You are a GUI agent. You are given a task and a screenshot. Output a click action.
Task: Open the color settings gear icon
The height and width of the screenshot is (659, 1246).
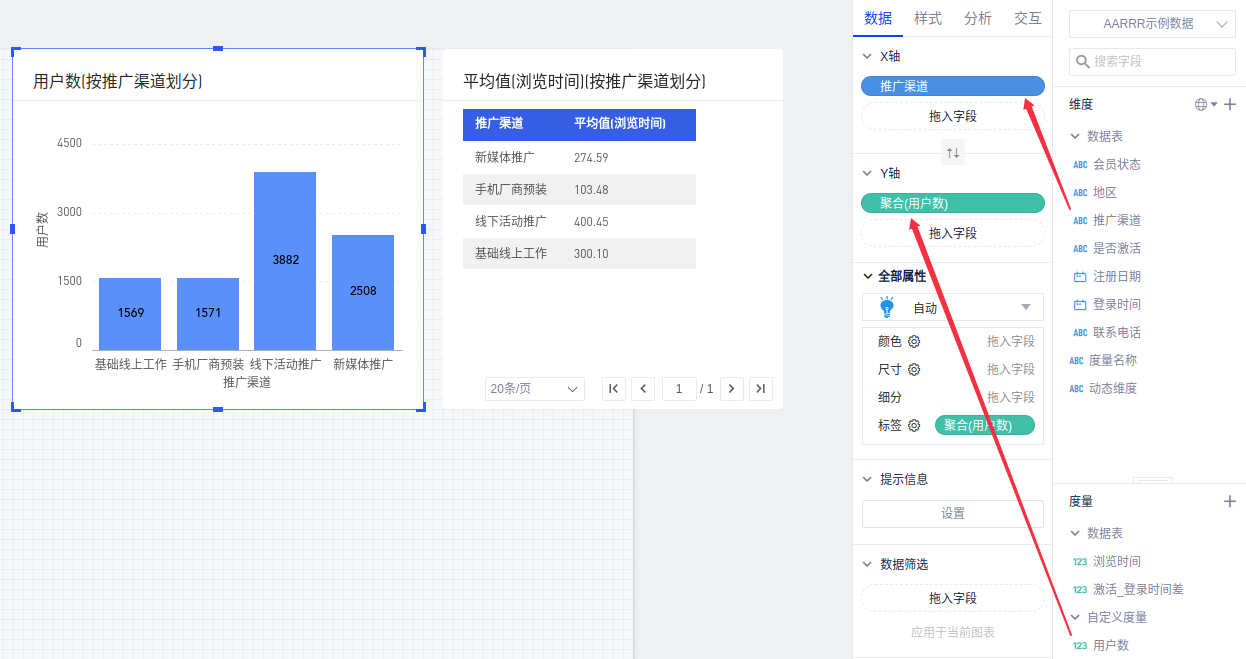coord(914,341)
